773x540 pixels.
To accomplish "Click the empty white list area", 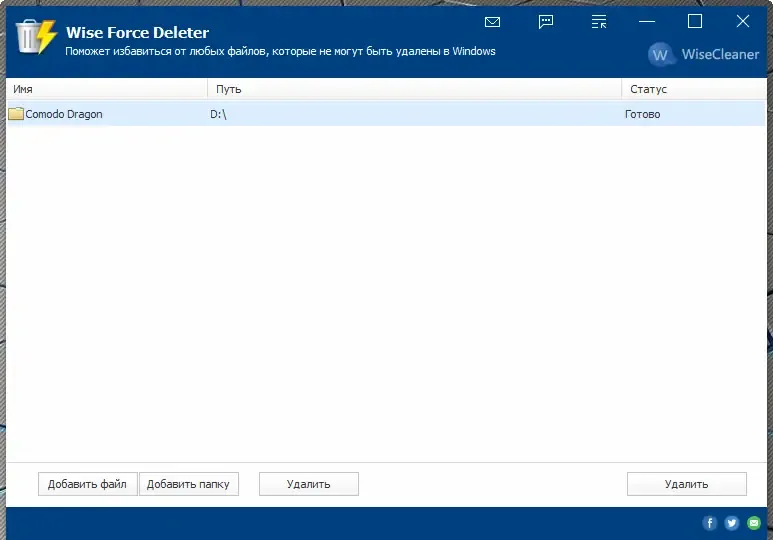I will (386, 293).
